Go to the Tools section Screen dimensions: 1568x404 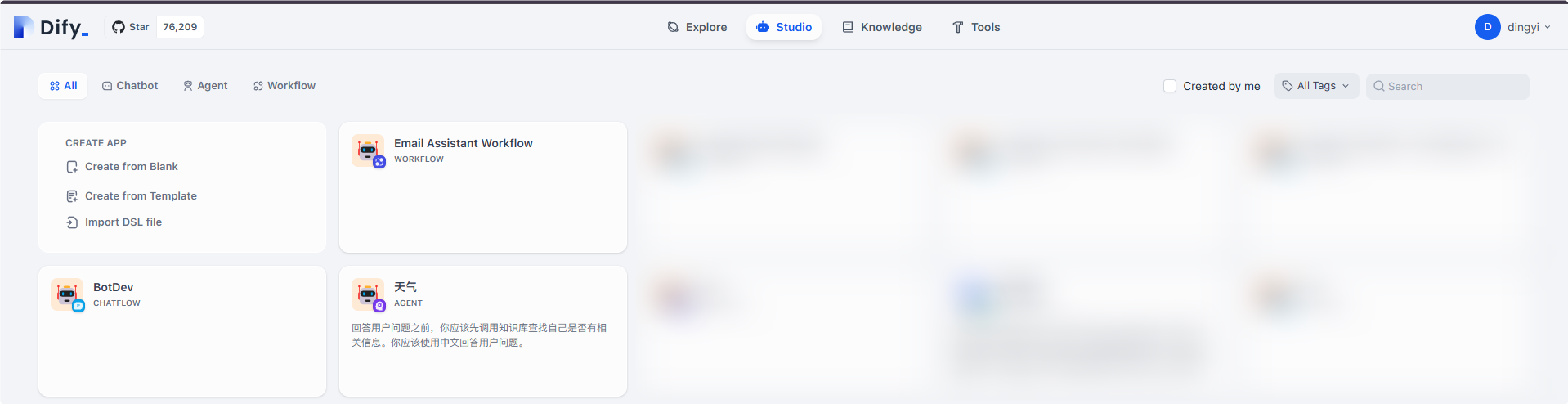[x=976, y=27]
